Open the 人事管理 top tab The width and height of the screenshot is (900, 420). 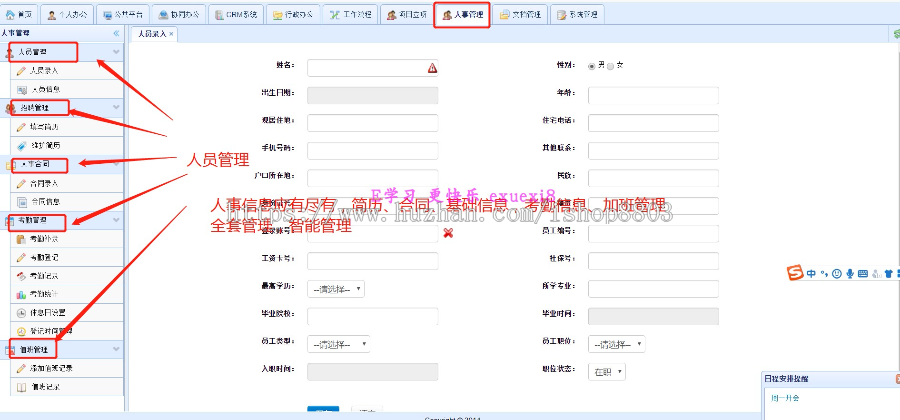coord(461,16)
